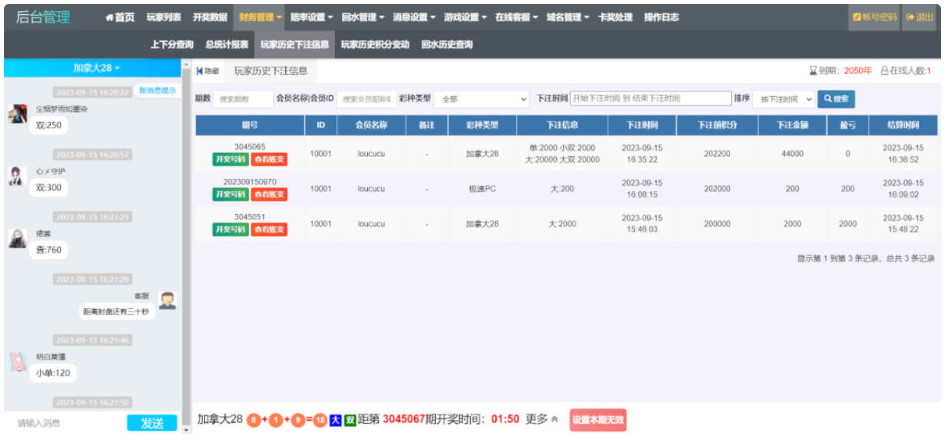Switch to 玩家历史积分变动 submenu tab
This screenshot has height=445, width=947.
coord(375,45)
